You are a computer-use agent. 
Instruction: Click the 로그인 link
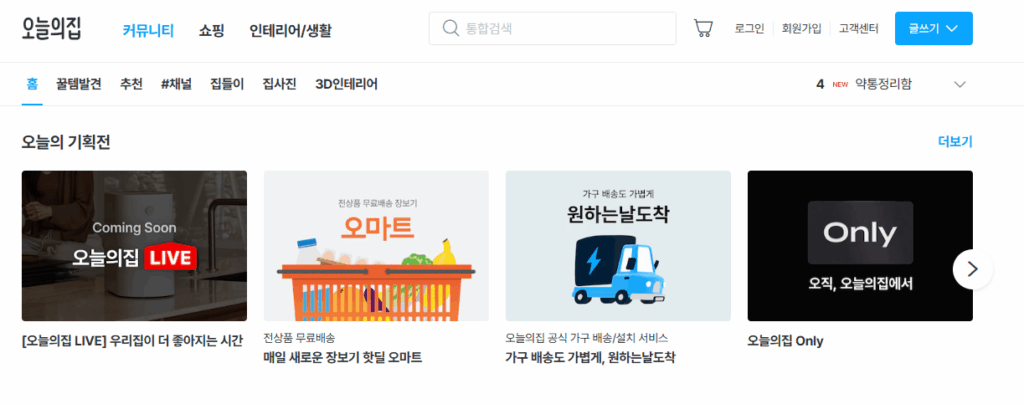(749, 29)
